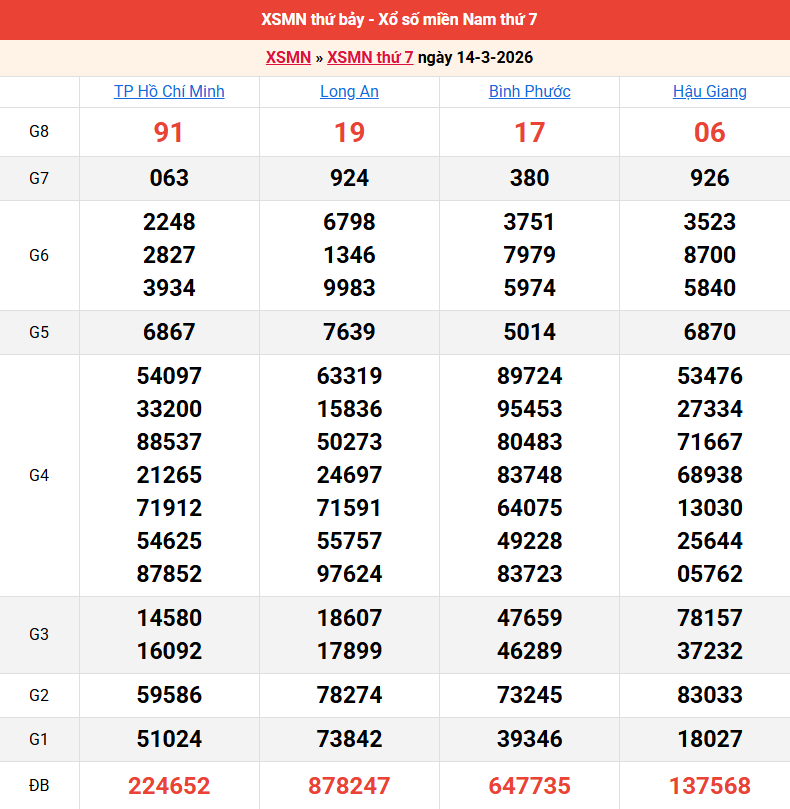Select the Hậu Giang province link

point(709,92)
